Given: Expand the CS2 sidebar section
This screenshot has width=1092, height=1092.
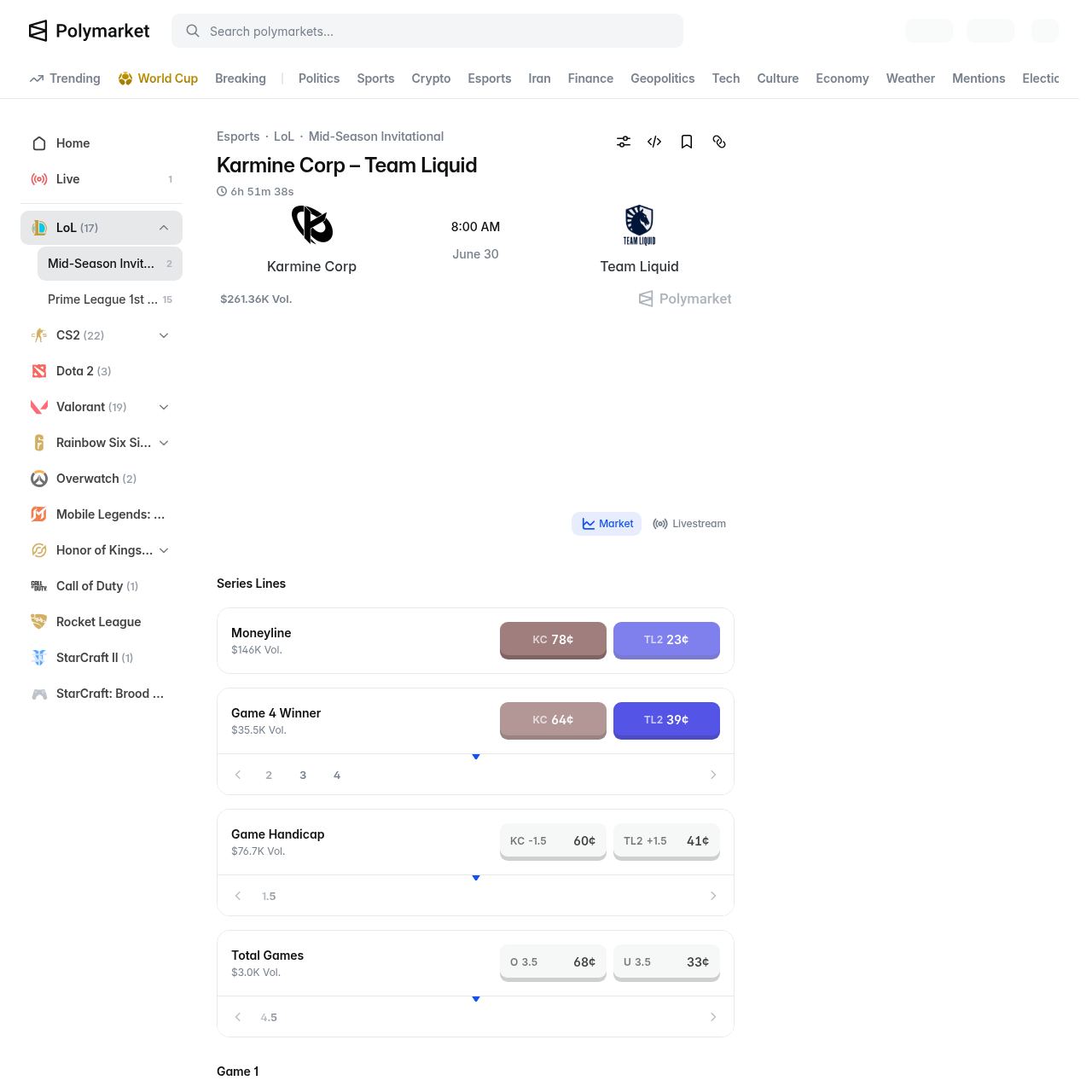Looking at the screenshot, I should (164, 335).
